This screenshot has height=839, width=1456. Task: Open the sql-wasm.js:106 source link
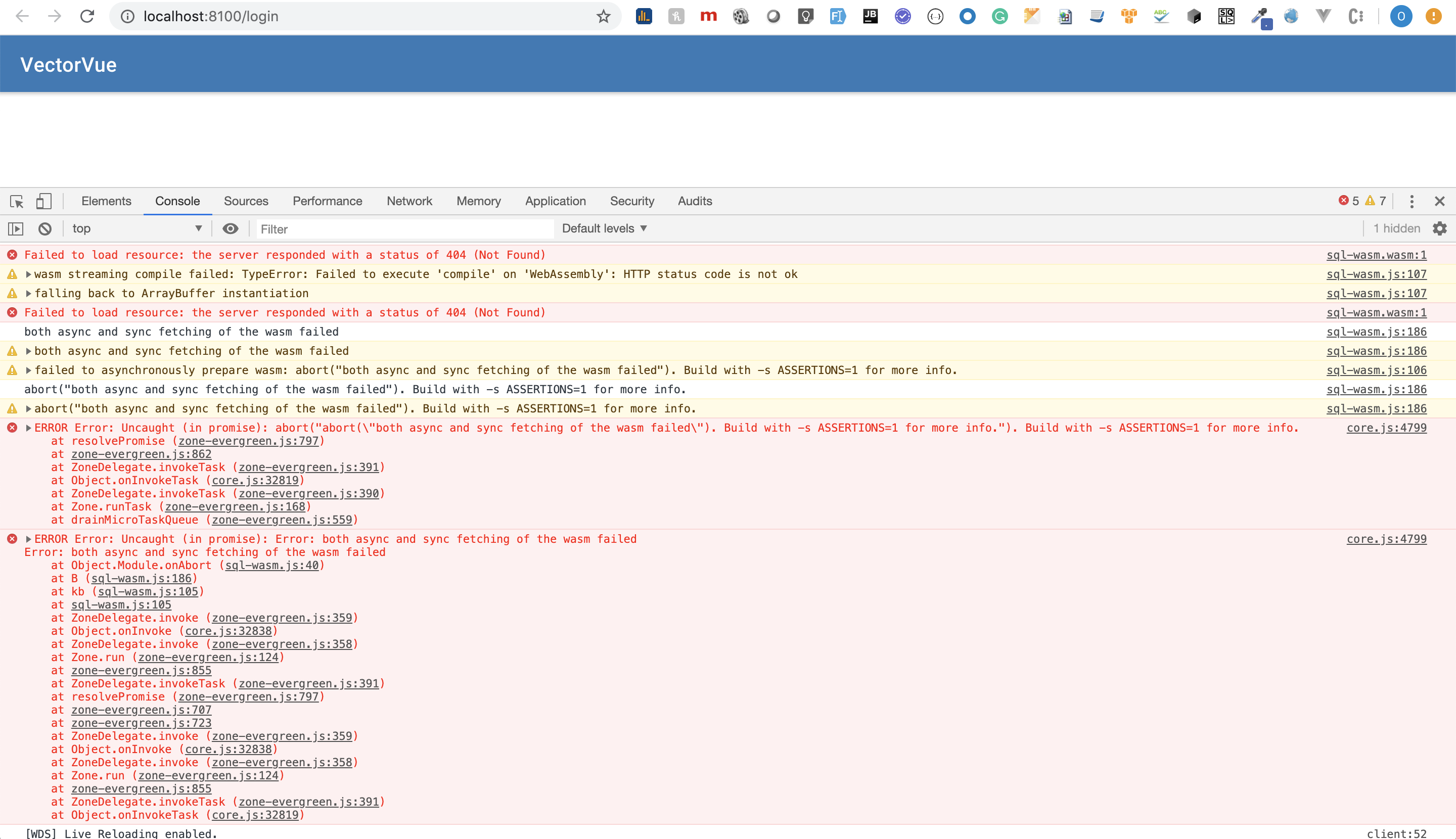(1377, 370)
